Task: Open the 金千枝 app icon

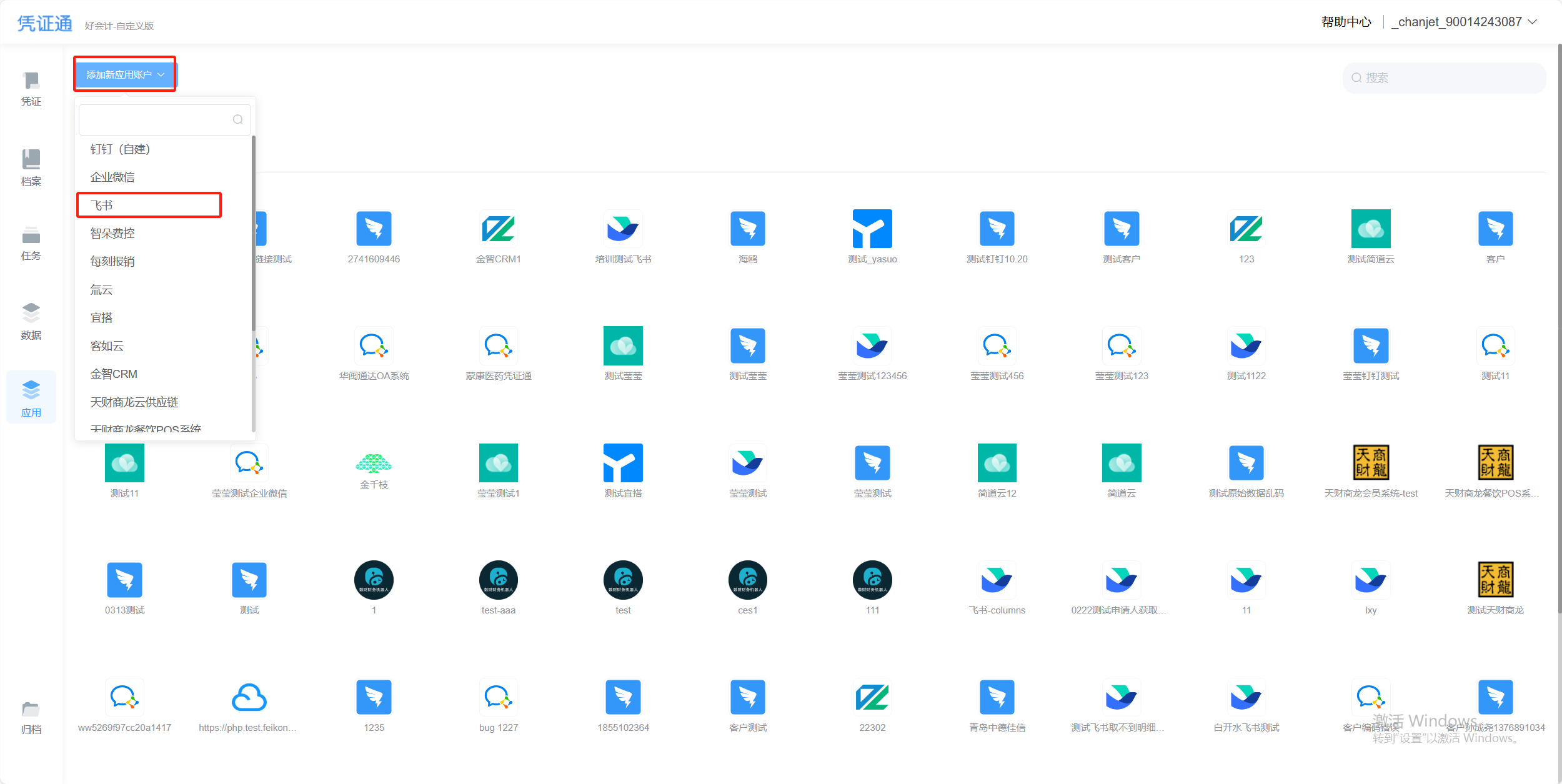Action: pos(374,463)
